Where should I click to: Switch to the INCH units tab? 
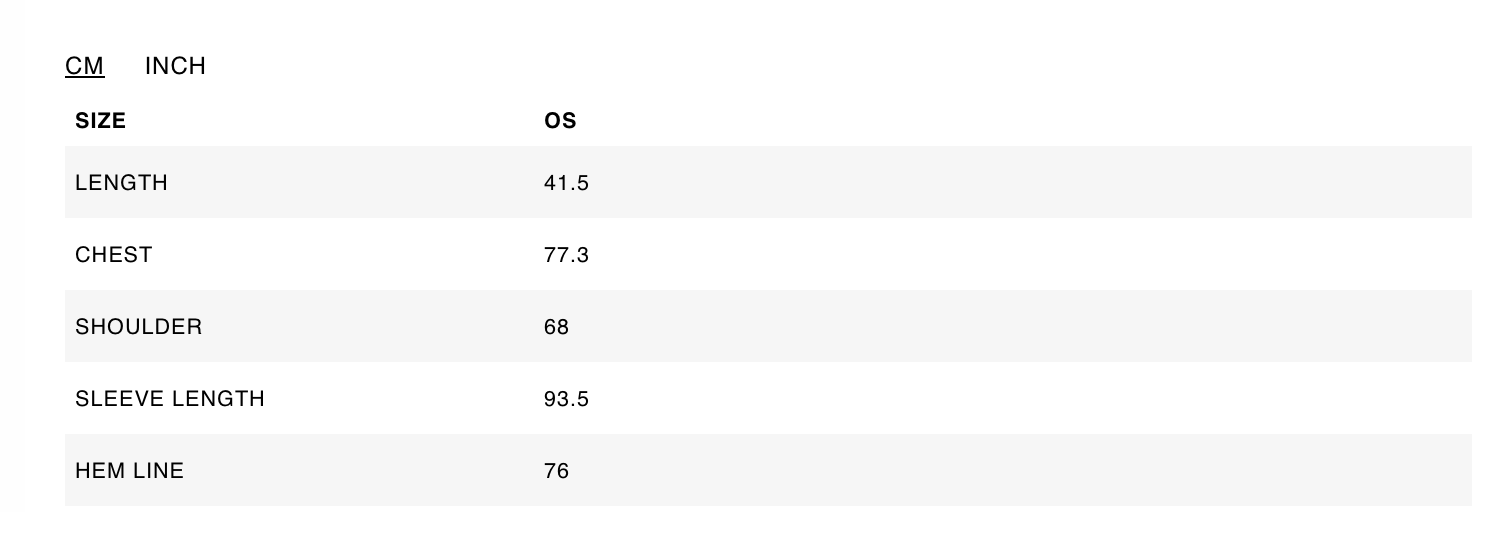point(175,66)
